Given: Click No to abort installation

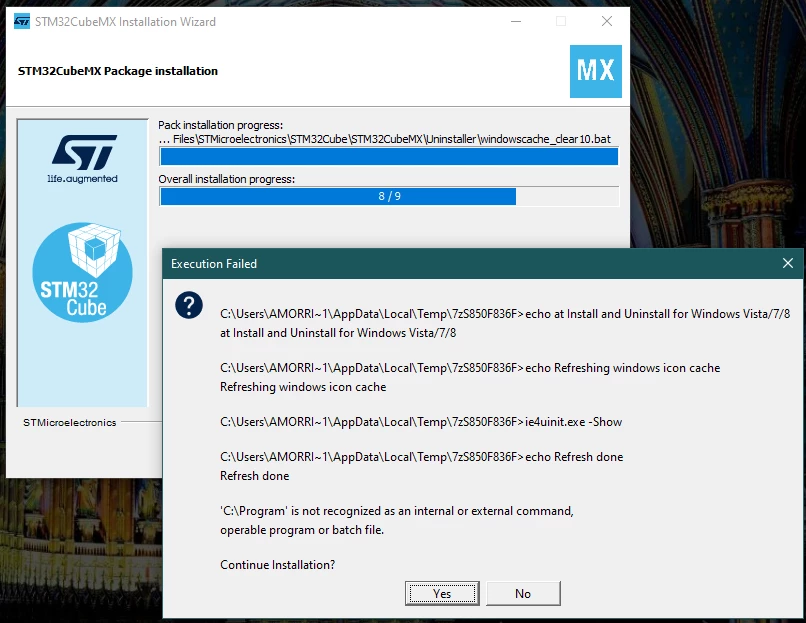Looking at the screenshot, I should point(523,593).
